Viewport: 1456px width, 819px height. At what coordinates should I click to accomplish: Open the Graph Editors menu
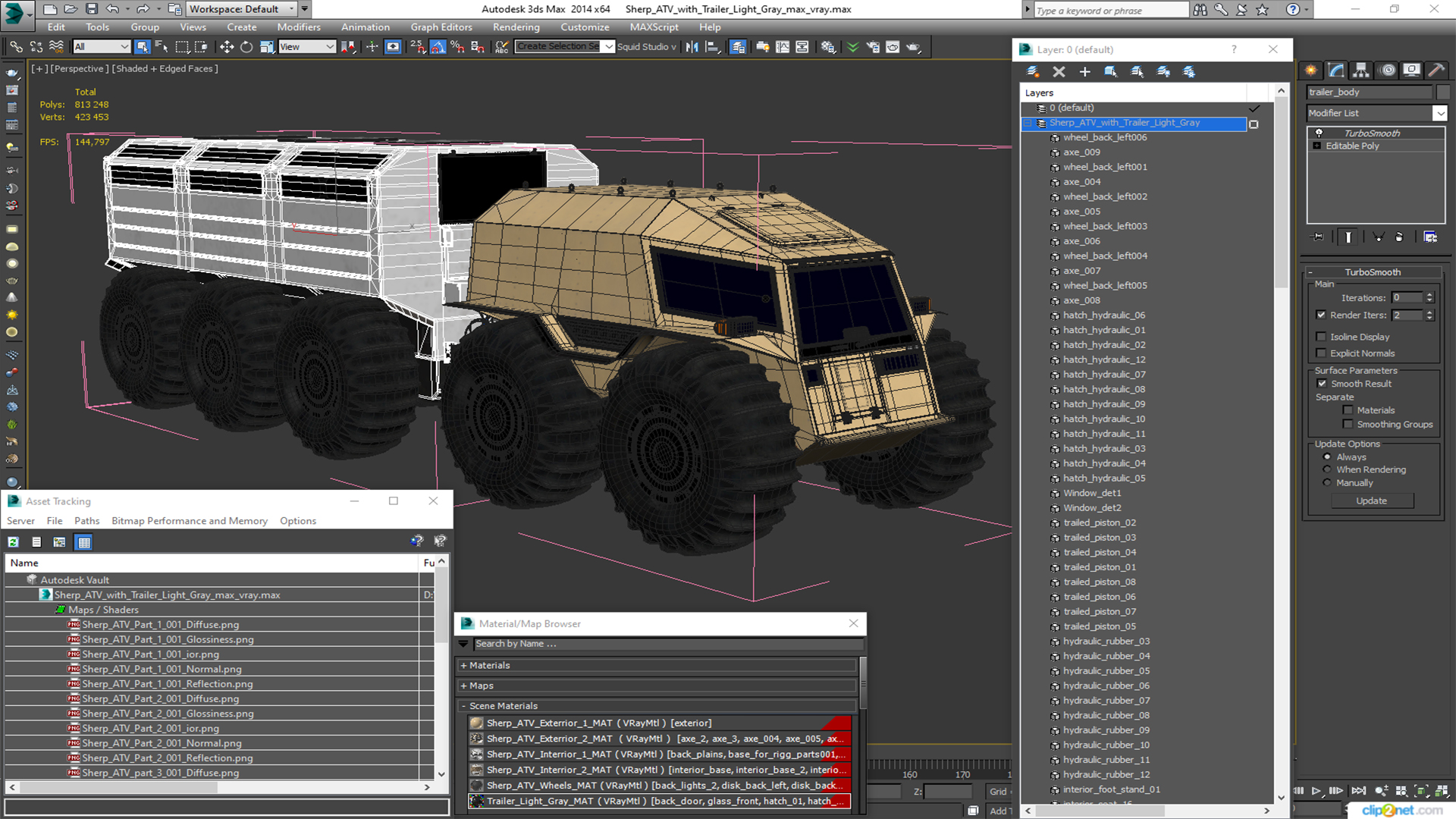[x=441, y=27]
